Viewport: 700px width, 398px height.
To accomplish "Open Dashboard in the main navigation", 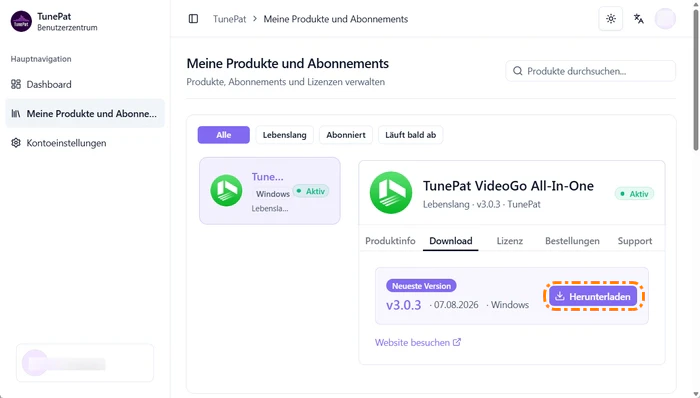I will (x=85, y=84).
